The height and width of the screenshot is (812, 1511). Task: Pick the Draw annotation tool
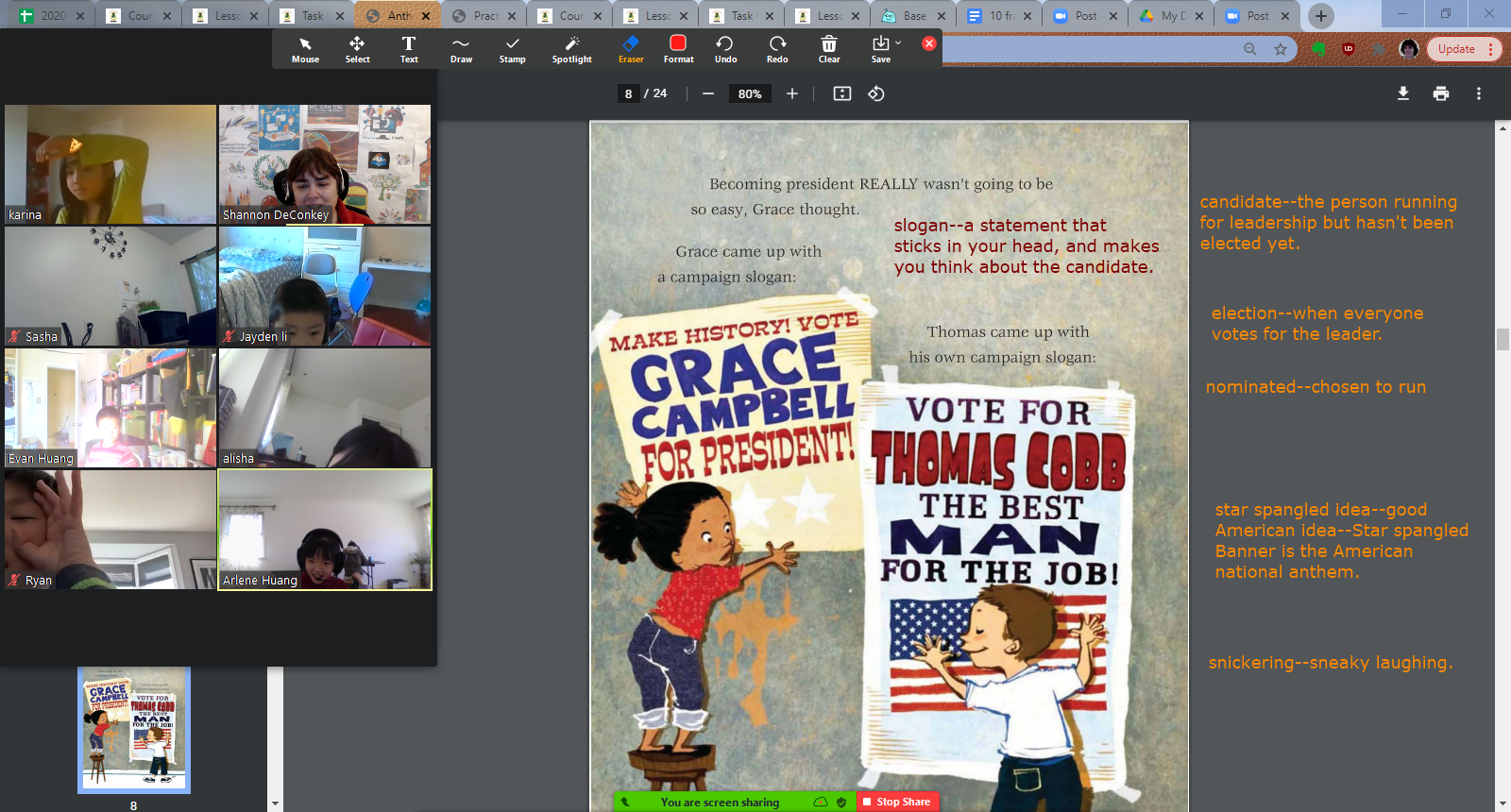click(461, 49)
